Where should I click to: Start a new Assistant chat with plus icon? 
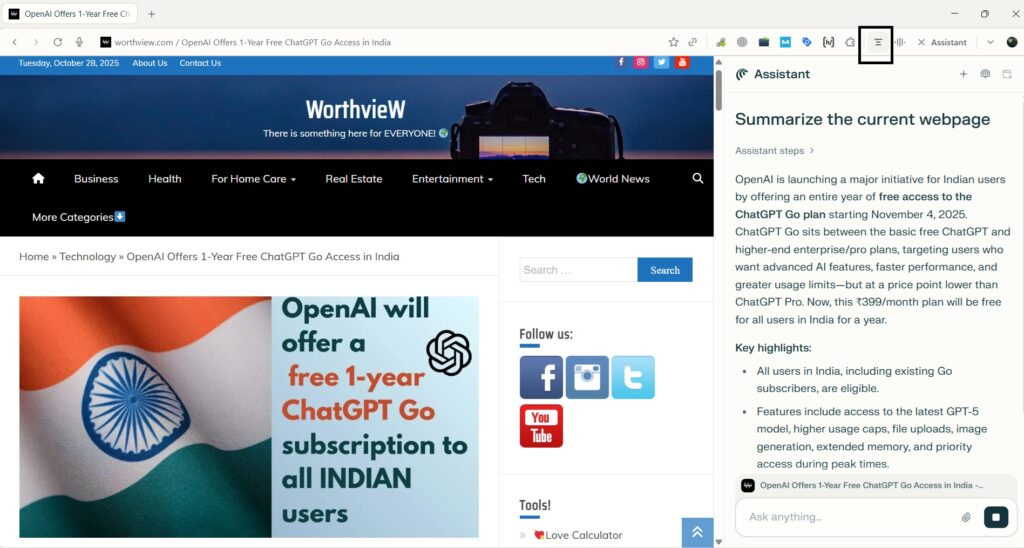pyautogui.click(x=963, y=74)
